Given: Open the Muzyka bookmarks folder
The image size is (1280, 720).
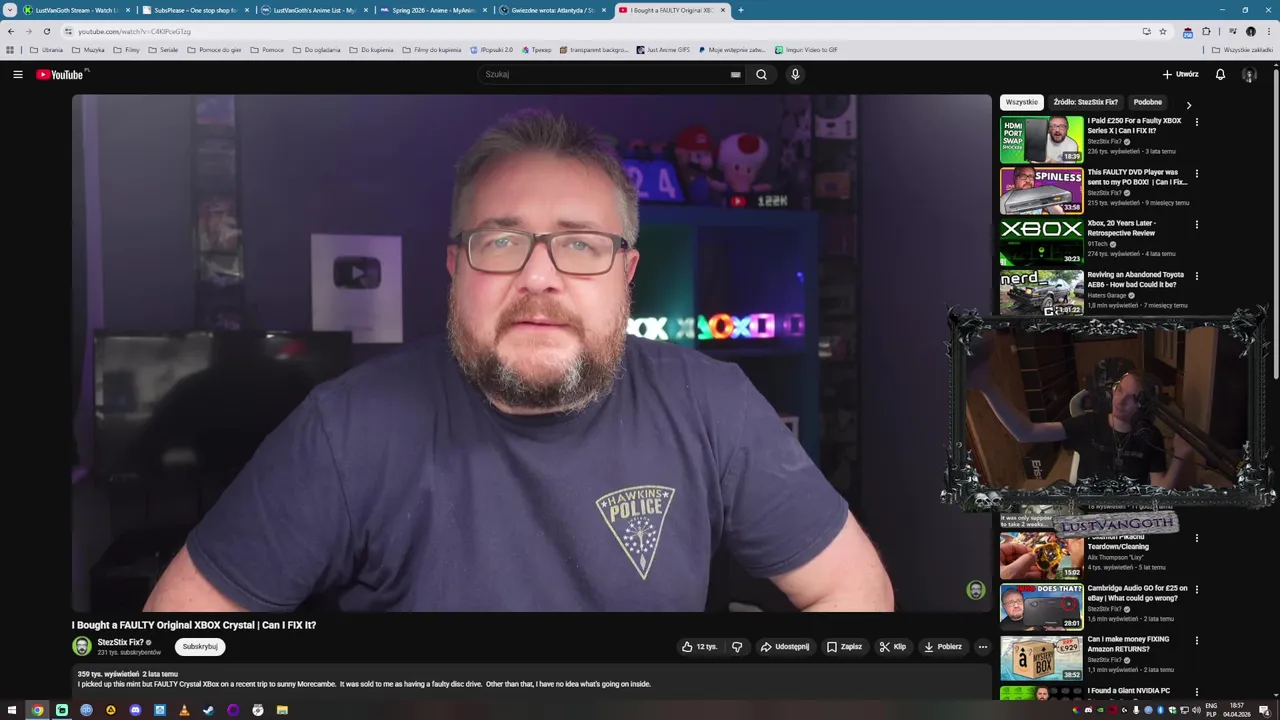Looking at the screenshot, I should click(88, 49).
